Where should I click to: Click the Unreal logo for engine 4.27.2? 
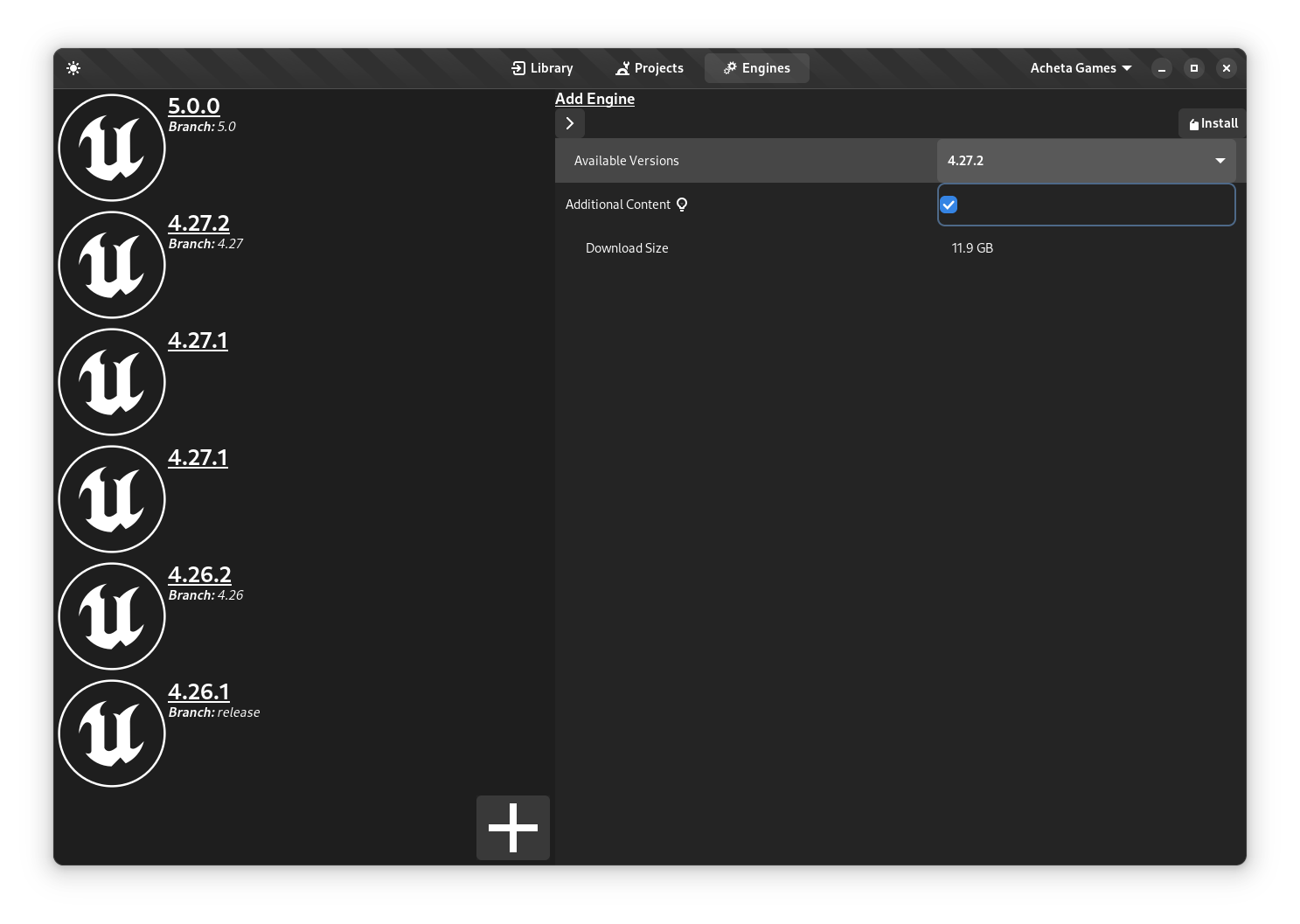click(112, 265)
